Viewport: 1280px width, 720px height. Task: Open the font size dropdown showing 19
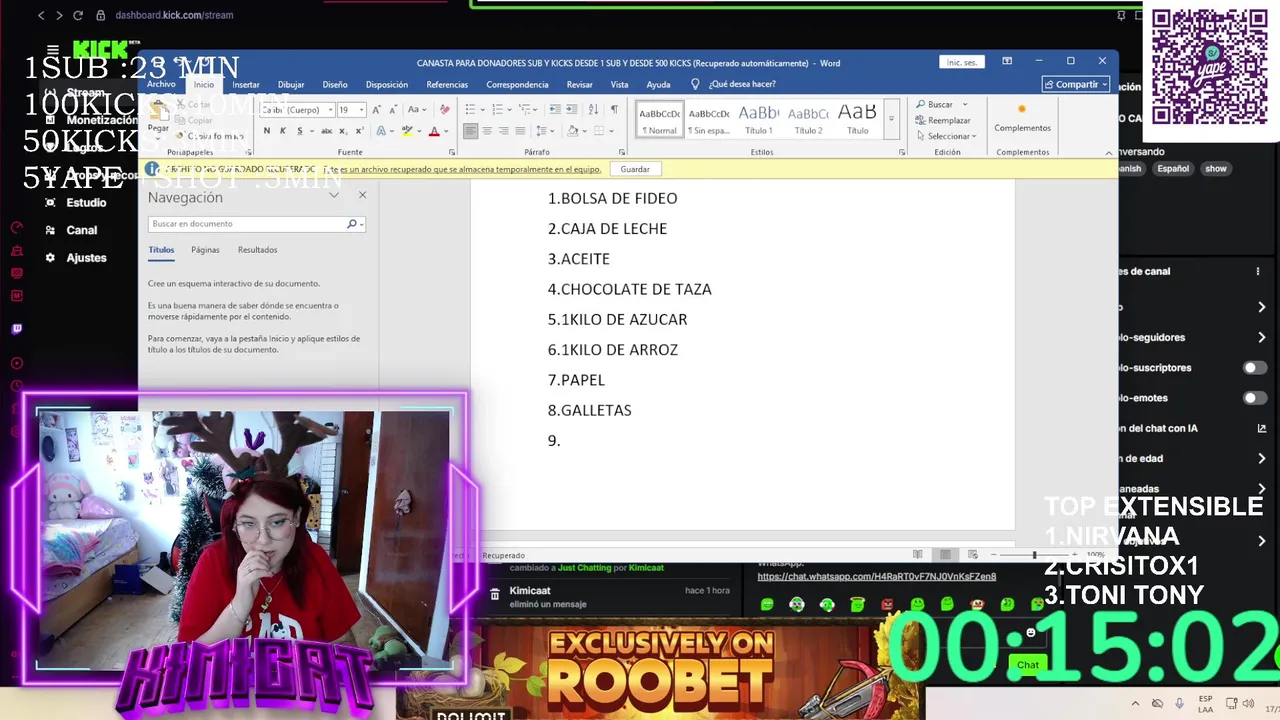(361, 110)
